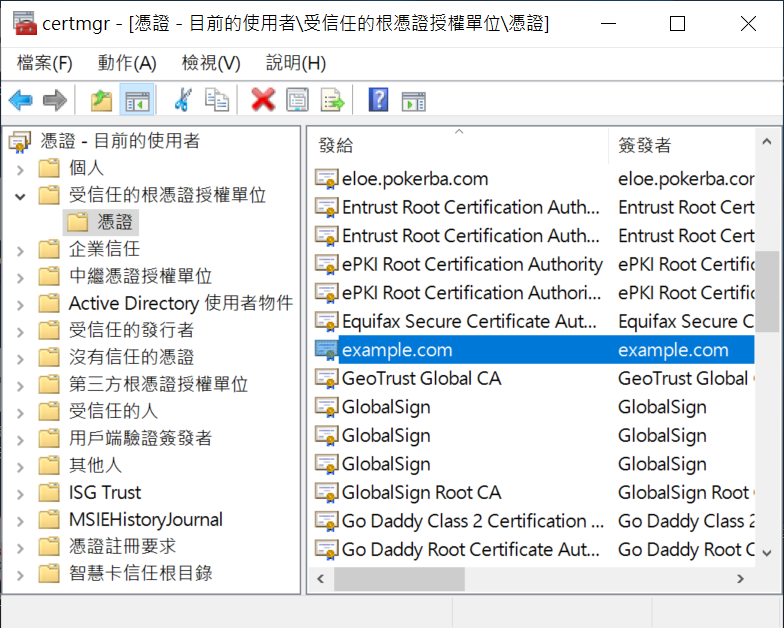This screenshot has height=628, width=784.
Task: Open Help with the question mark icon
Action: click(378, 100)
